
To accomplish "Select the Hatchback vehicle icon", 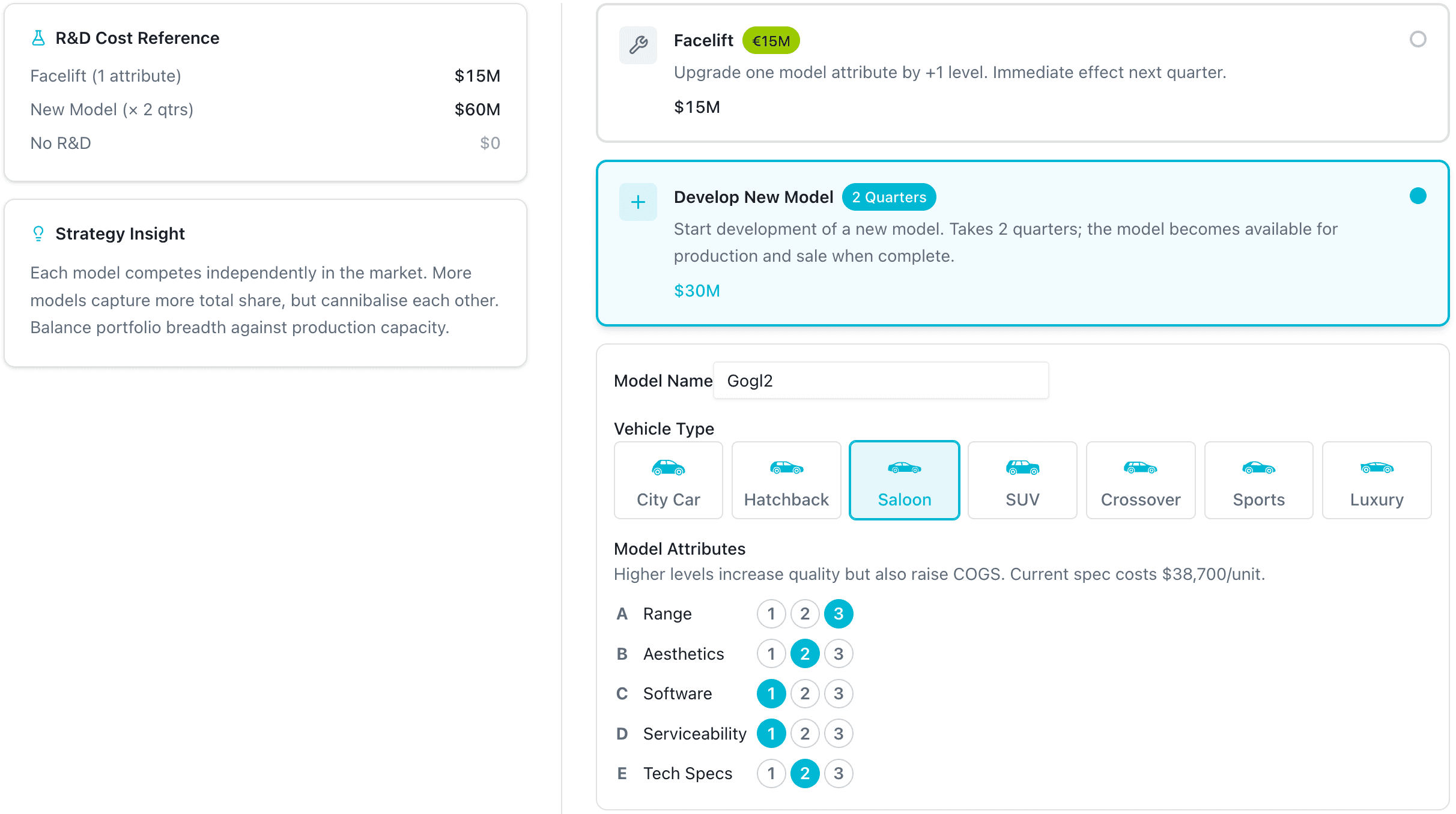I will click(x=786, y=468).
